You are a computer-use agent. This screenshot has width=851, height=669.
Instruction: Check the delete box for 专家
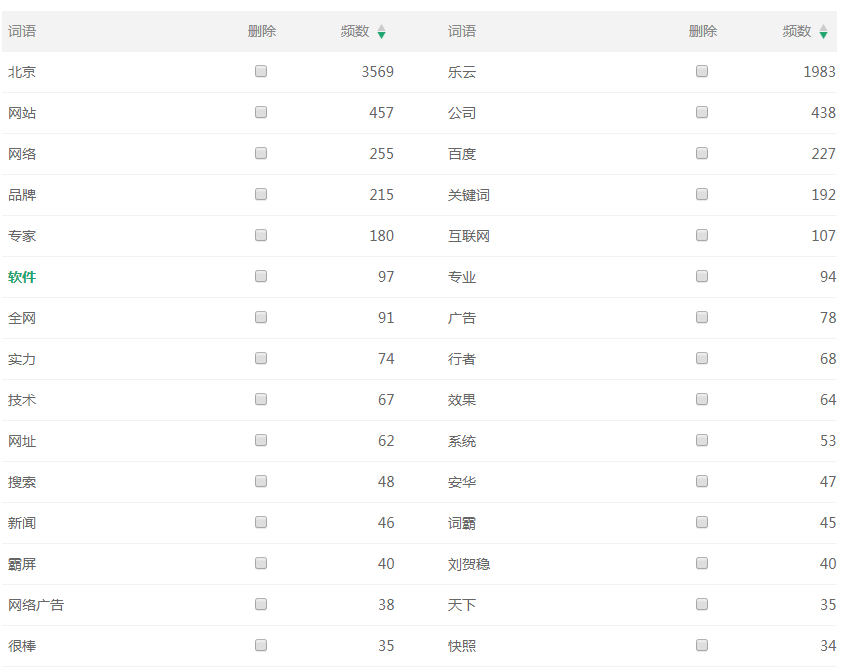tap(261, 236)
